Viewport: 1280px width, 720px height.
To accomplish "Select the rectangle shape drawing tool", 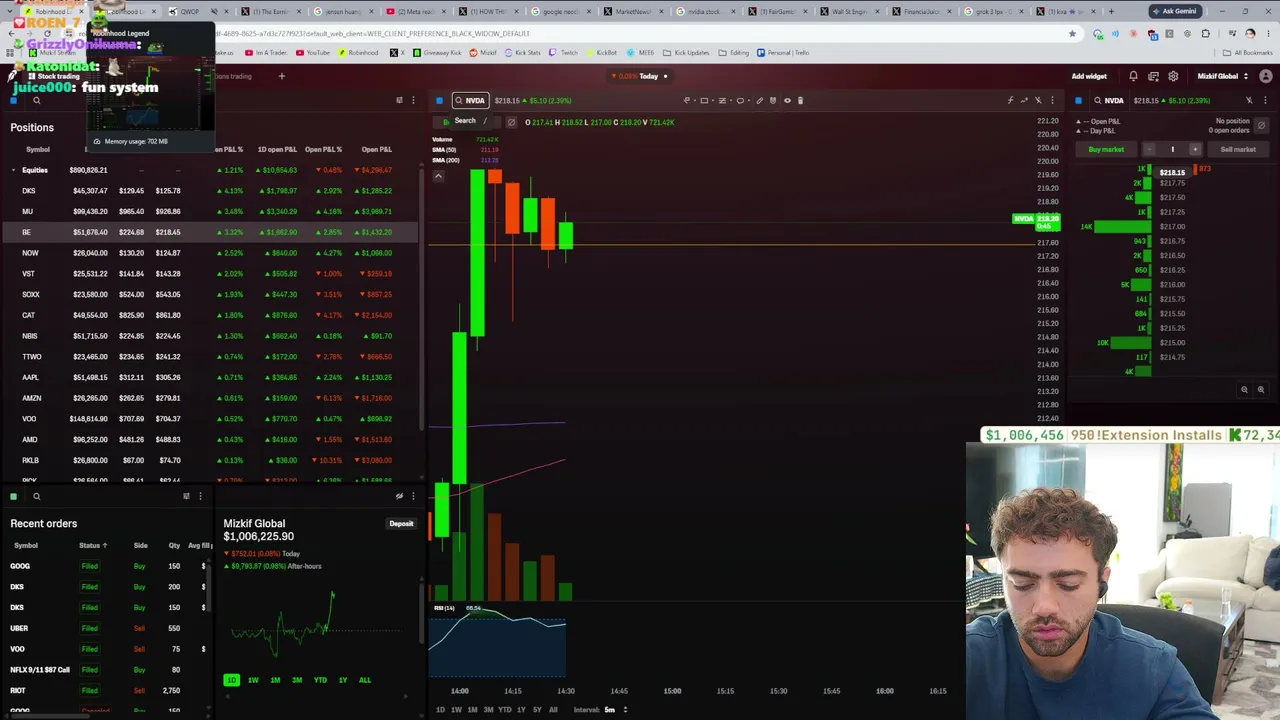I will (x=704, y=100).
